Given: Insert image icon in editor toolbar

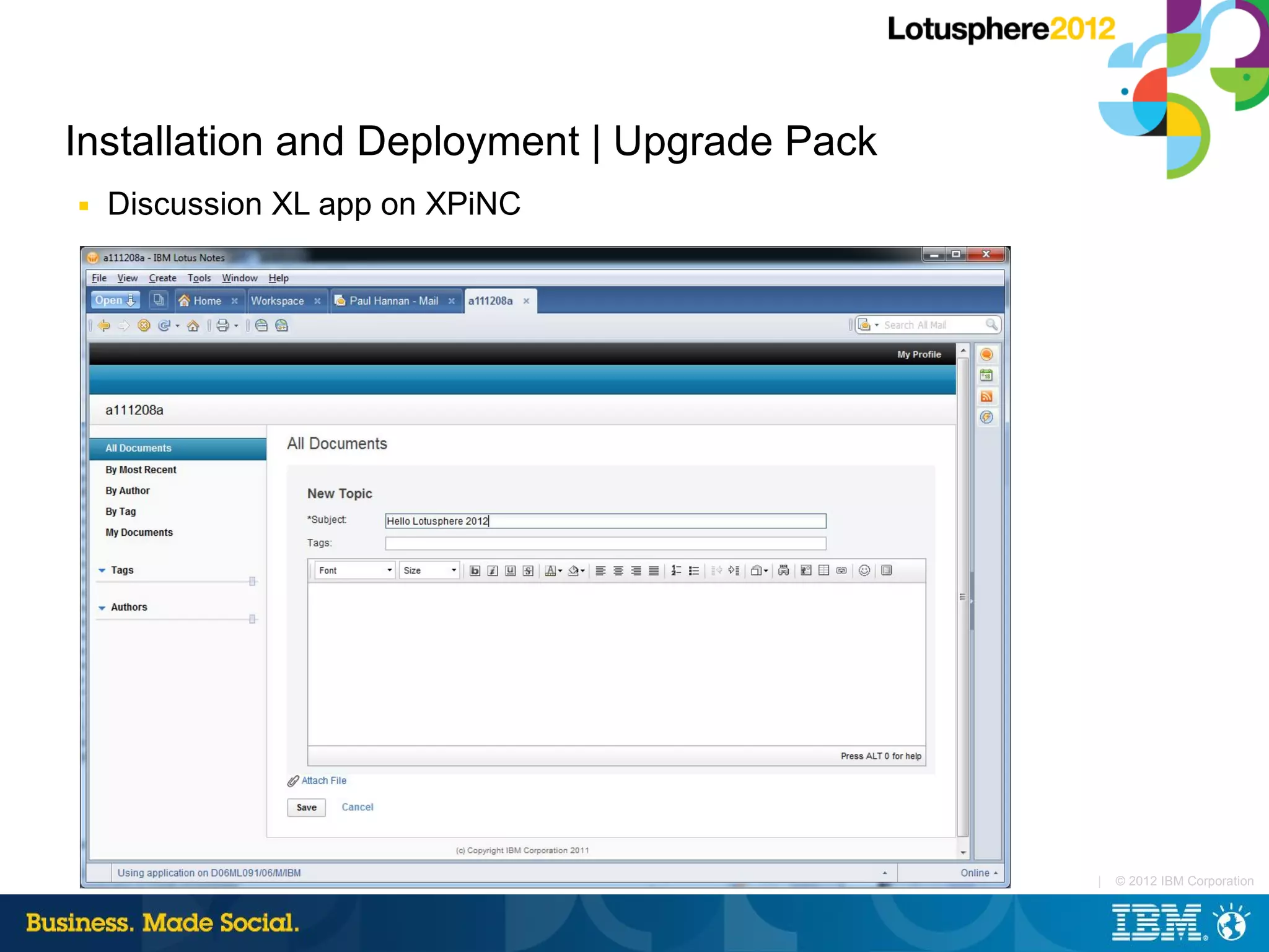Looking at the screenshot, I should coord(806,570).
